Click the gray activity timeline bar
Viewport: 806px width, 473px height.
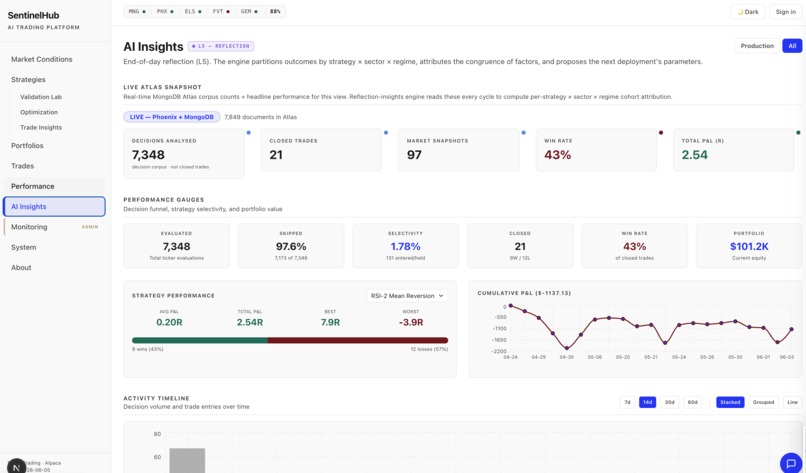pyautogui.click(x=187, y=460)
